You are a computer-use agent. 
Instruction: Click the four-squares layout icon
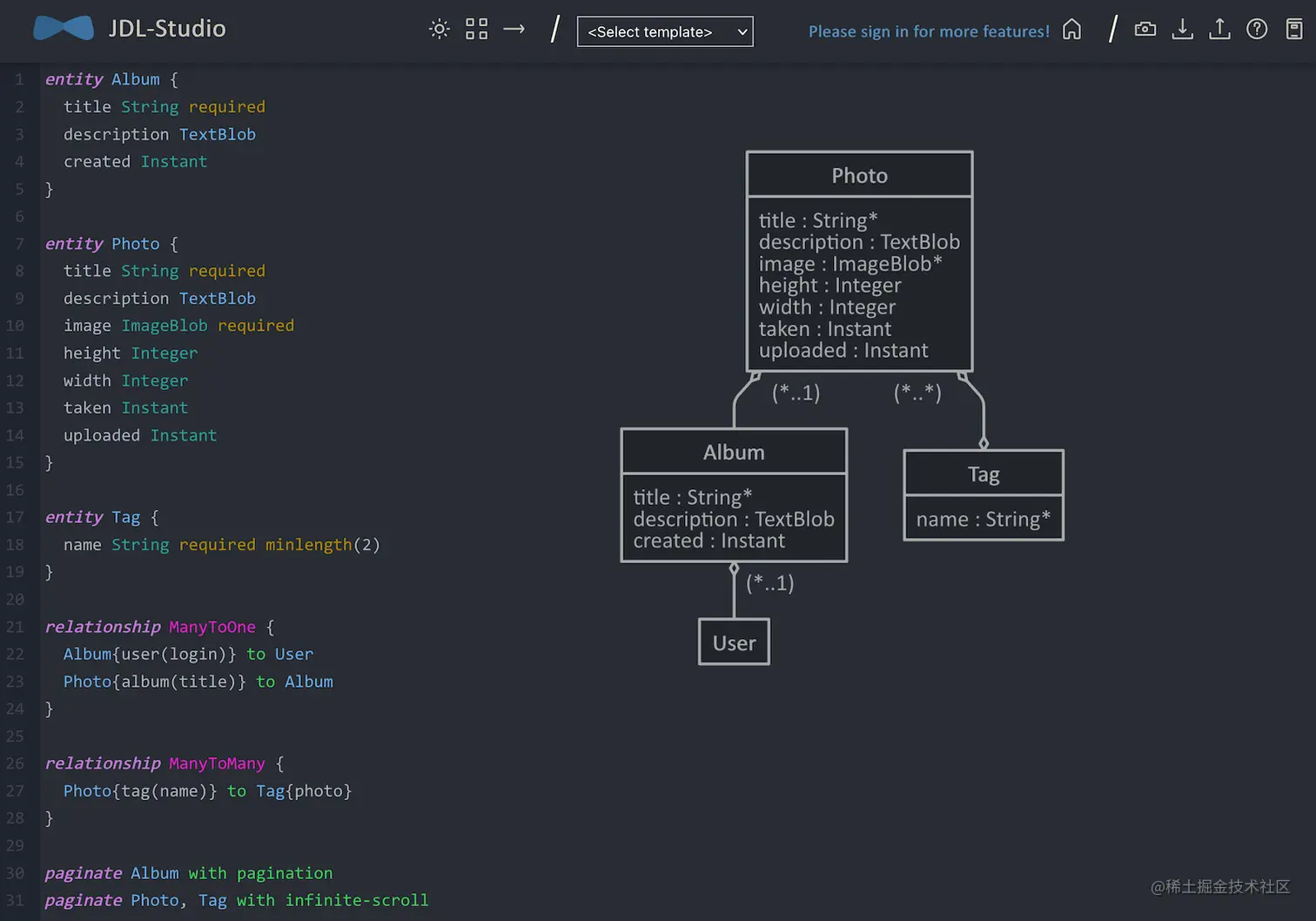(477, 30)
